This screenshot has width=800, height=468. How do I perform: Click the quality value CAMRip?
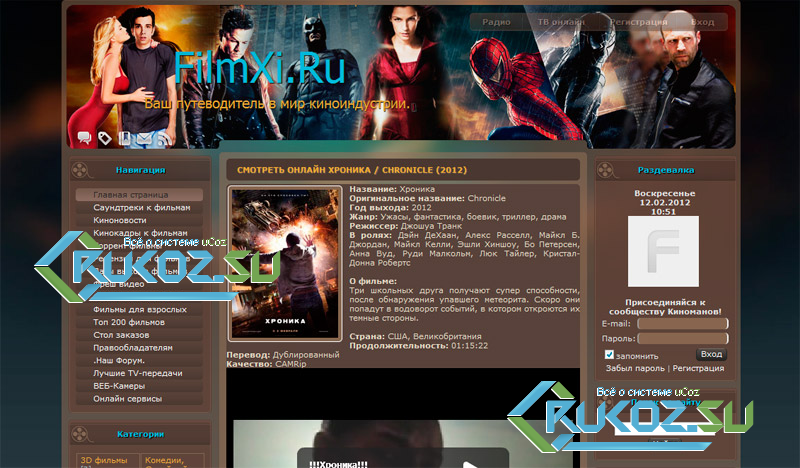coord(291,364)
